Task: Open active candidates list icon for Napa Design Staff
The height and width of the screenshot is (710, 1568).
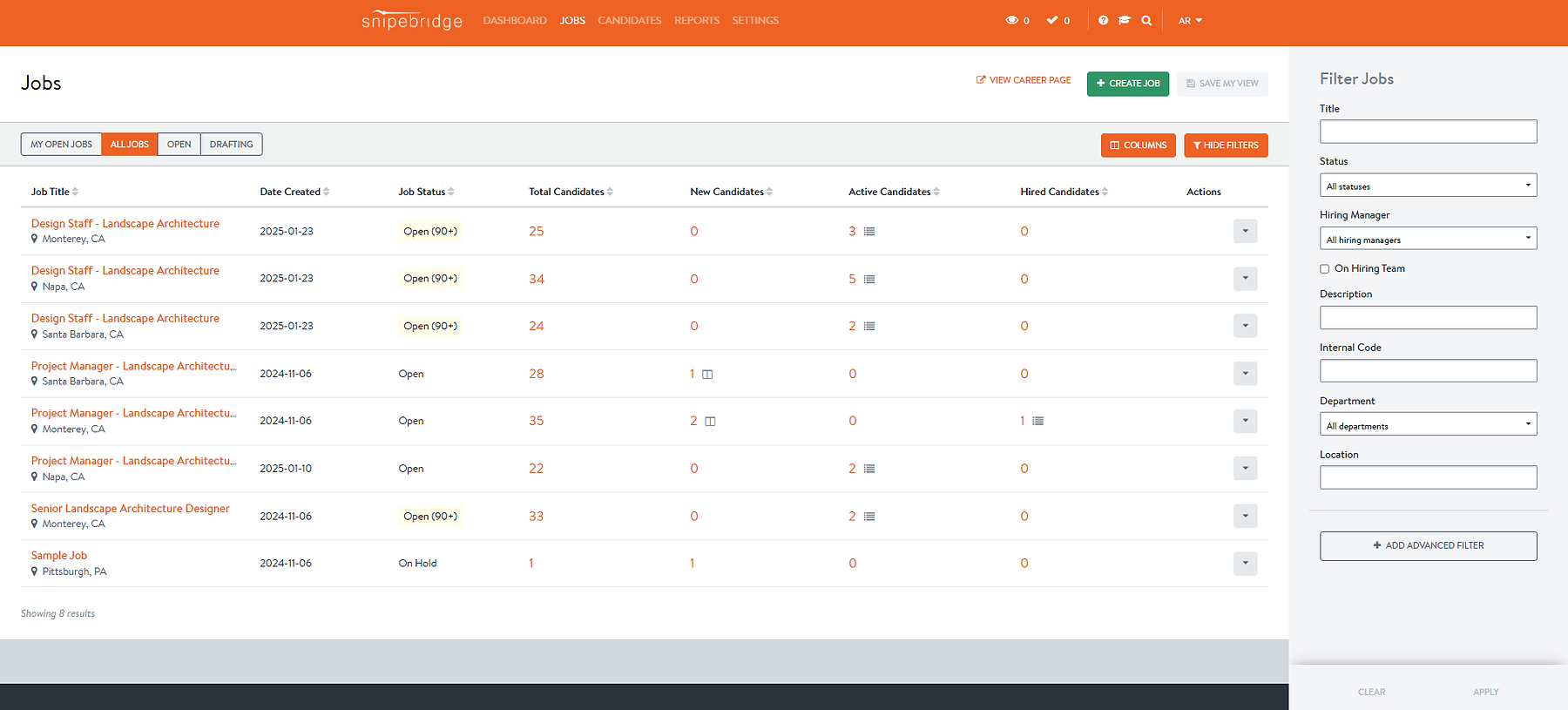Action: point(869,280)
